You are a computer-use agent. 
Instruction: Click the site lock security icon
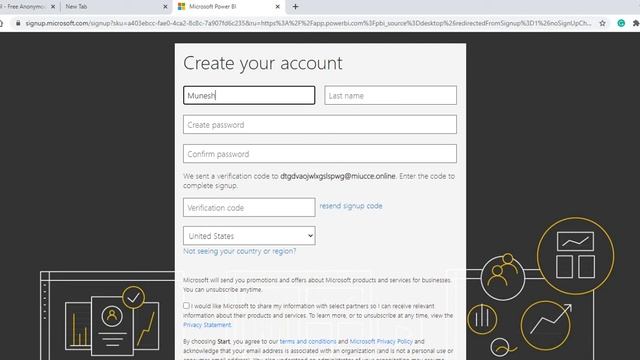click(x=18, y=23)
